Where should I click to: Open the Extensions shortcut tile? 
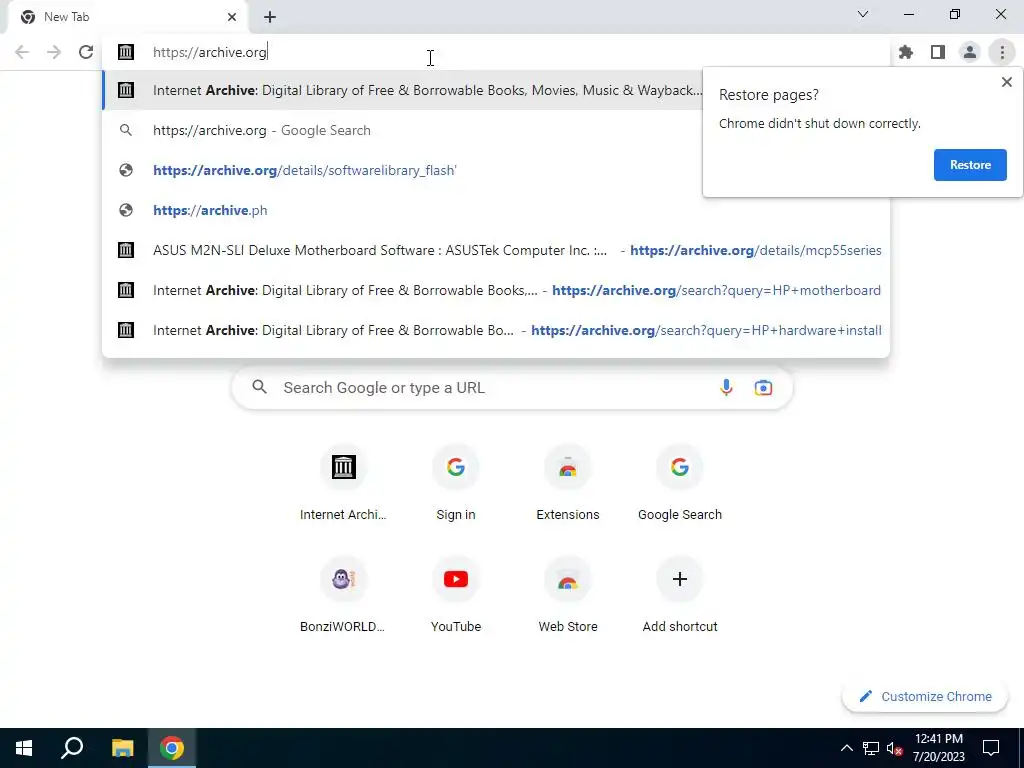(x=568, y=485)
